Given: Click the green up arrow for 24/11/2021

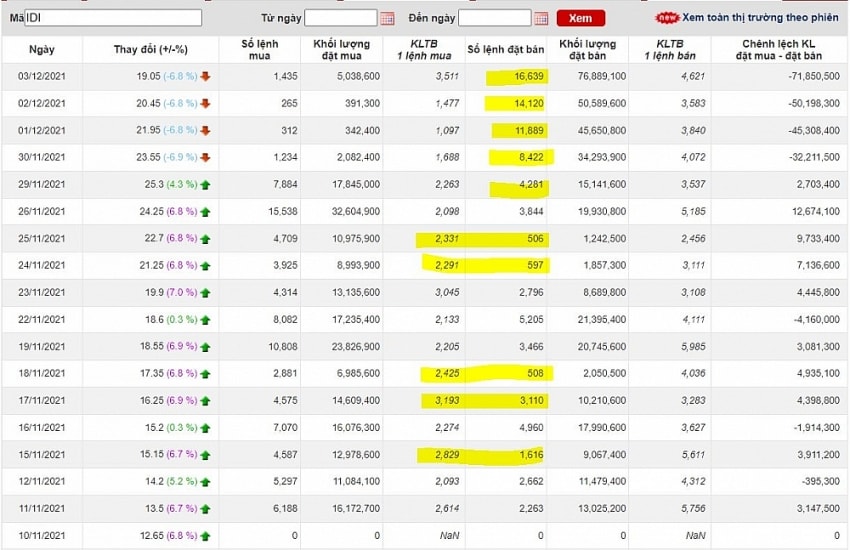Looking at the screenshot, I should click(x=205, y=266).
